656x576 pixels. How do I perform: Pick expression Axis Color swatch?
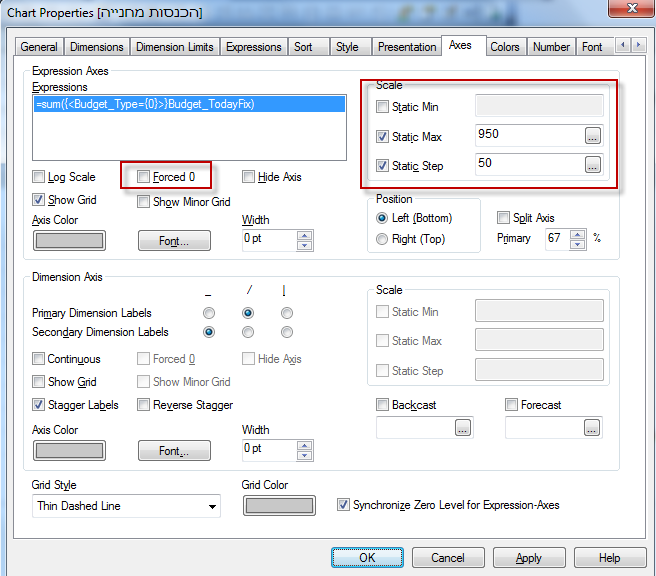[x=69, y=241]
